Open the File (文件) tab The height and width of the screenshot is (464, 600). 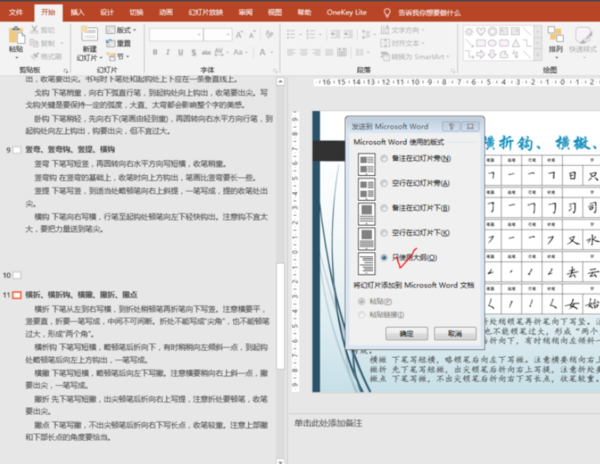pos(16,13)
